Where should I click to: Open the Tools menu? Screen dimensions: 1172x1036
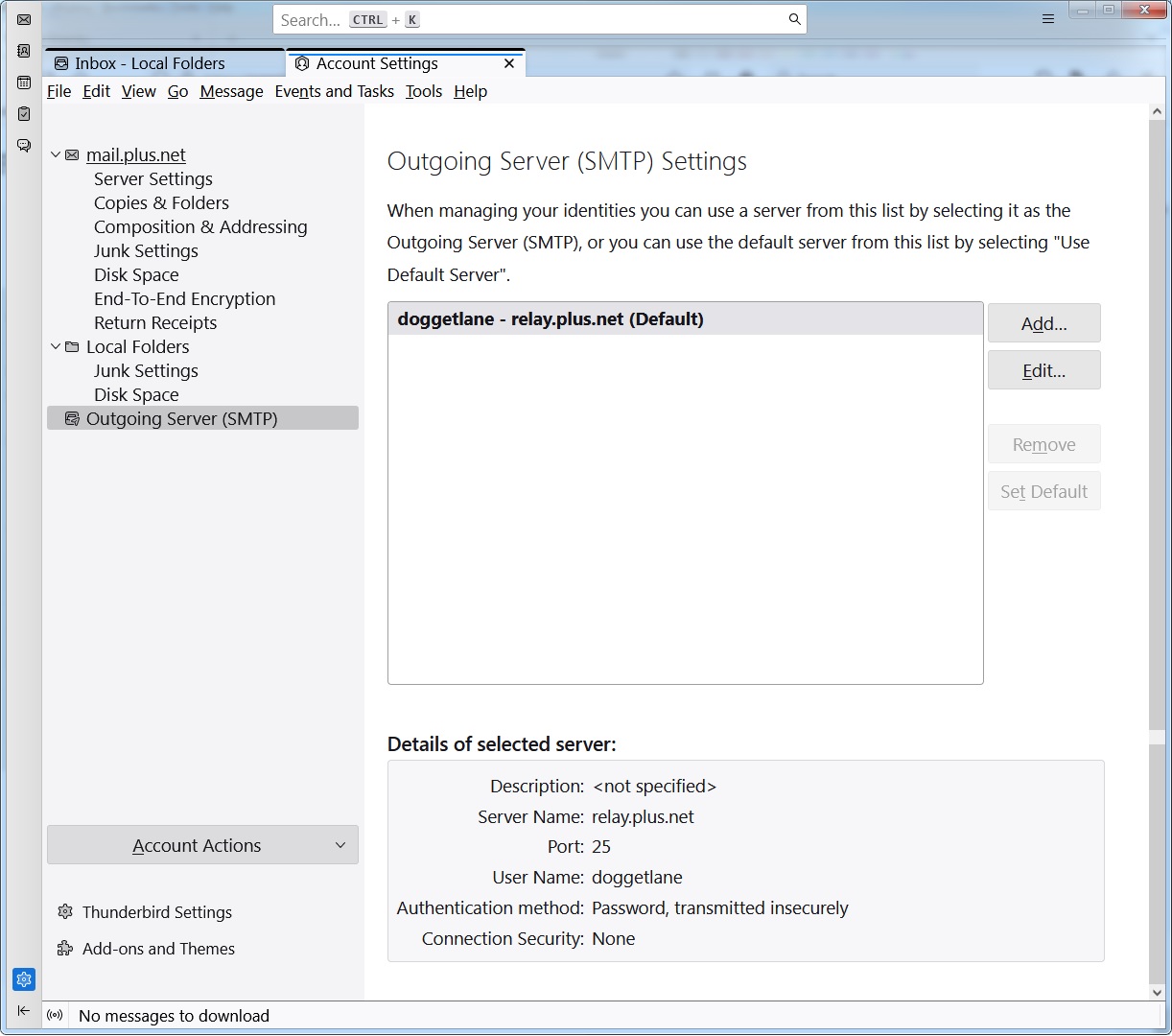tap(423, 91)
